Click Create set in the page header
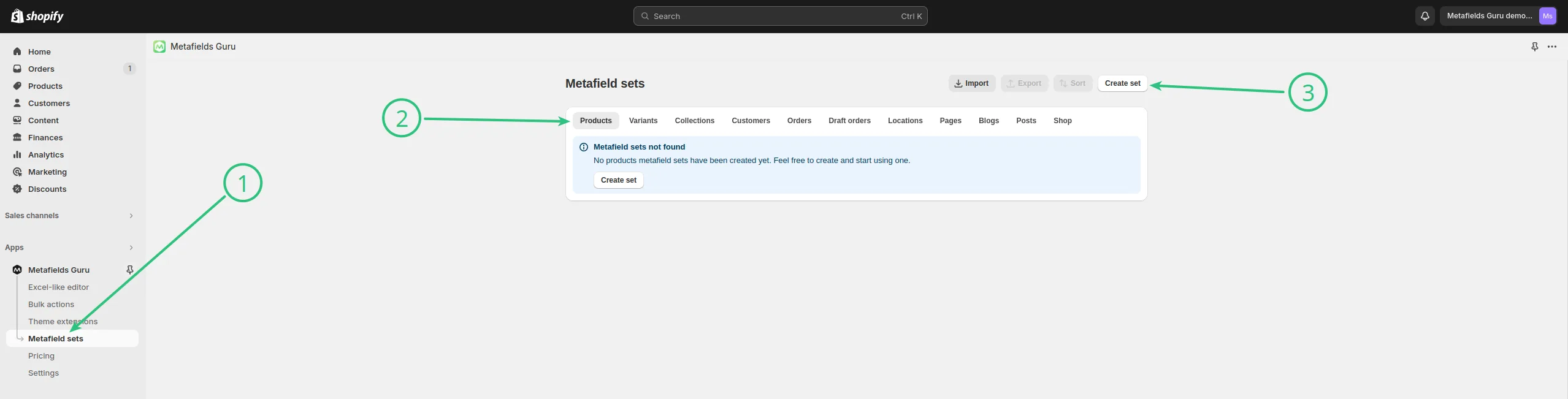 click(1122, 83)
